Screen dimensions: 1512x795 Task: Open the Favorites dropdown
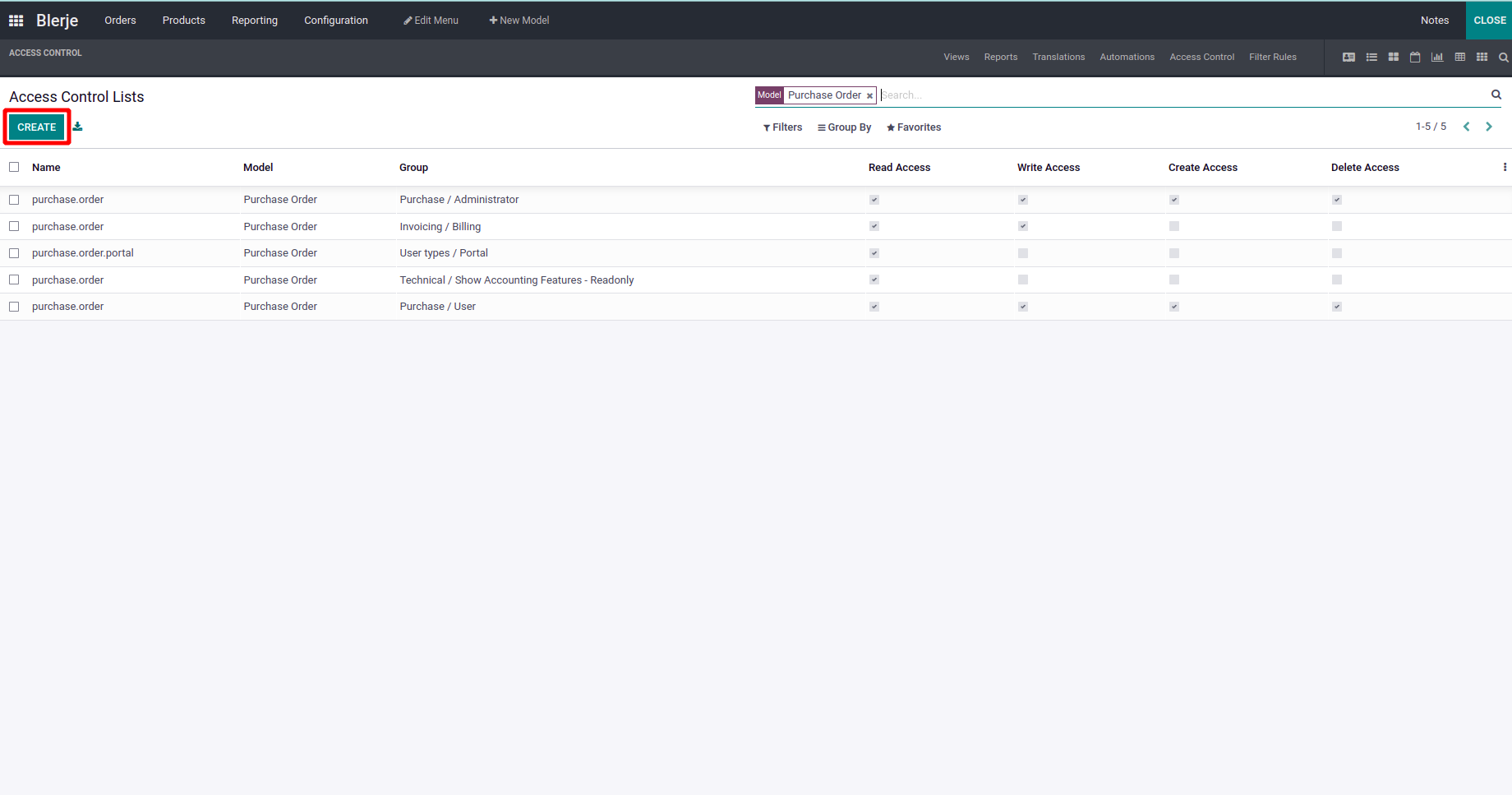pos(914,127)
